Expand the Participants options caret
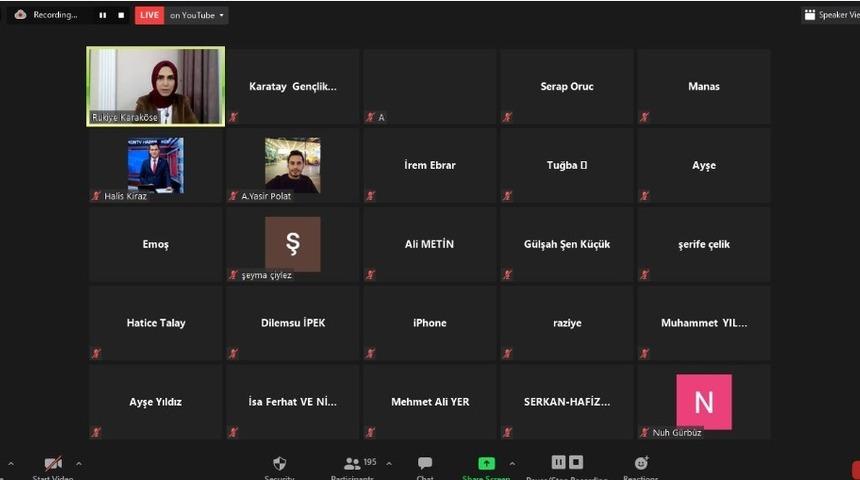Screen dimensions: 860x480 pyautogui.click(x=389, y=464)
